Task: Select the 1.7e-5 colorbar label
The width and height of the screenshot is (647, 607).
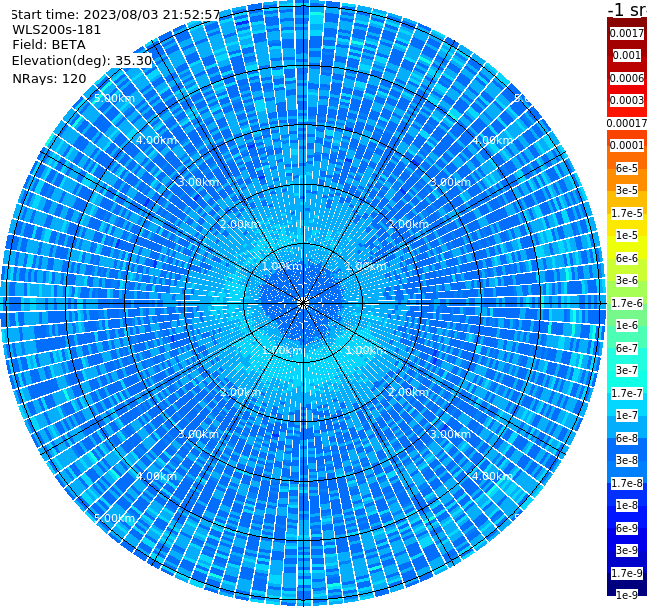Action: click(627, 213)
